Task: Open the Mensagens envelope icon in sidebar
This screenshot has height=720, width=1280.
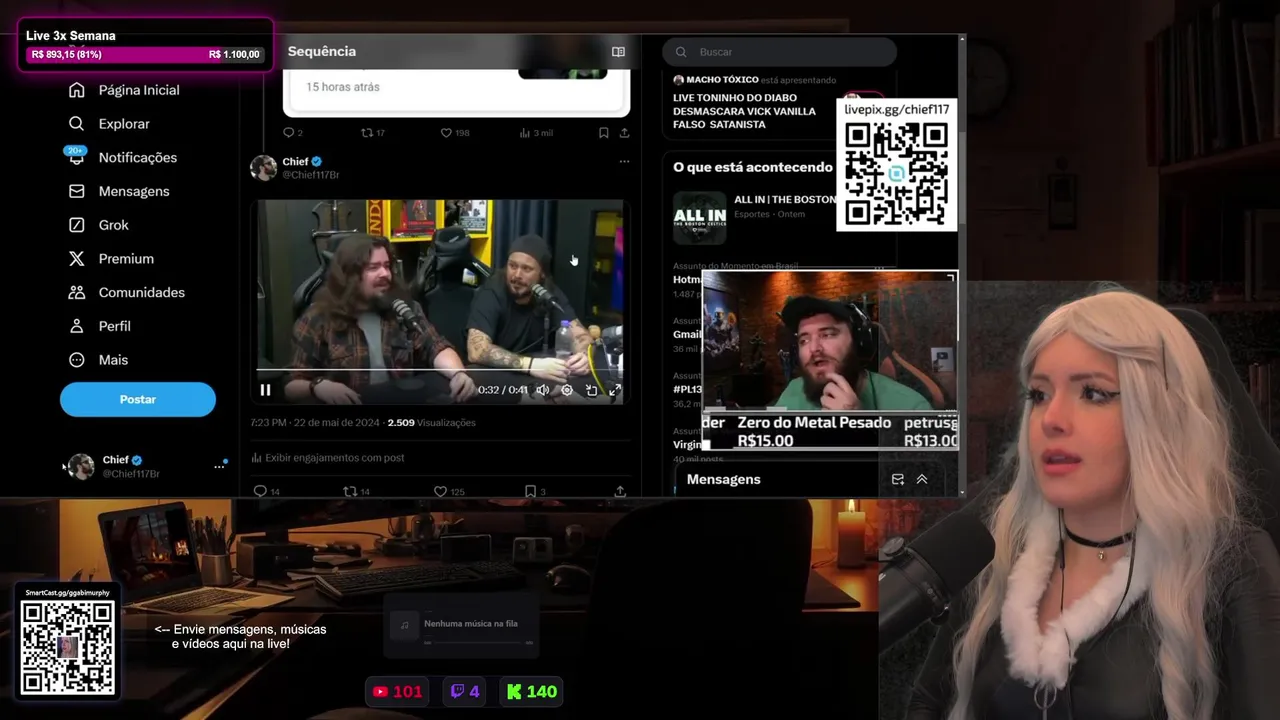Action: click(x=77, y=191)
